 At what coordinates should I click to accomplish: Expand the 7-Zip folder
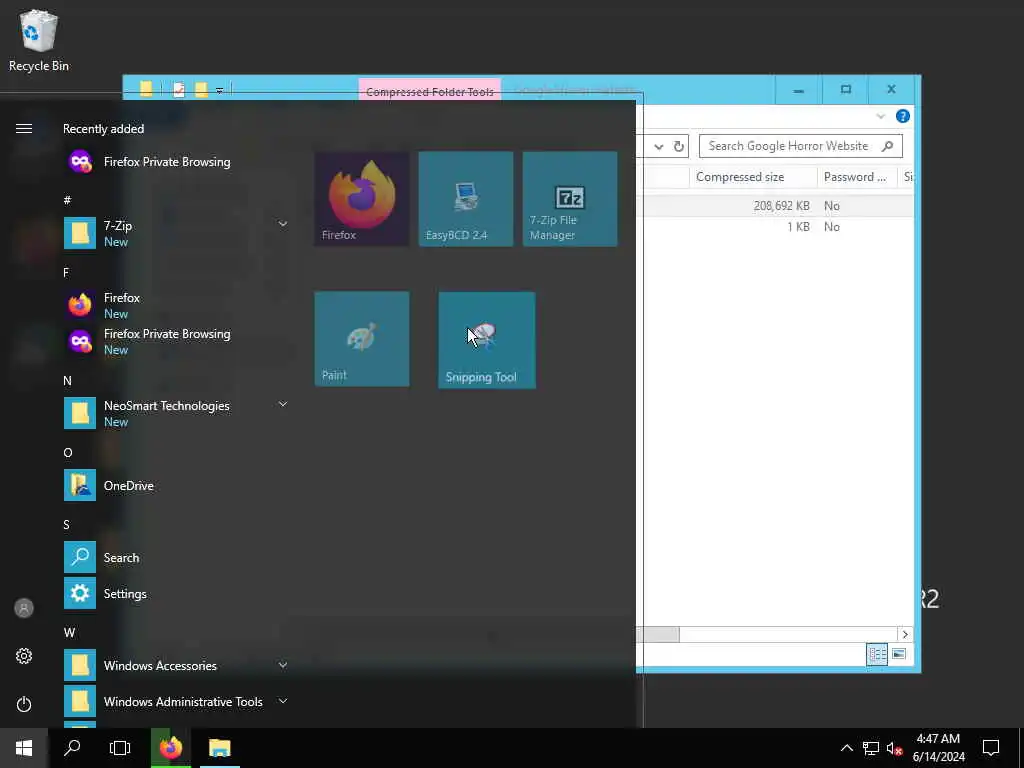point(283,224)
